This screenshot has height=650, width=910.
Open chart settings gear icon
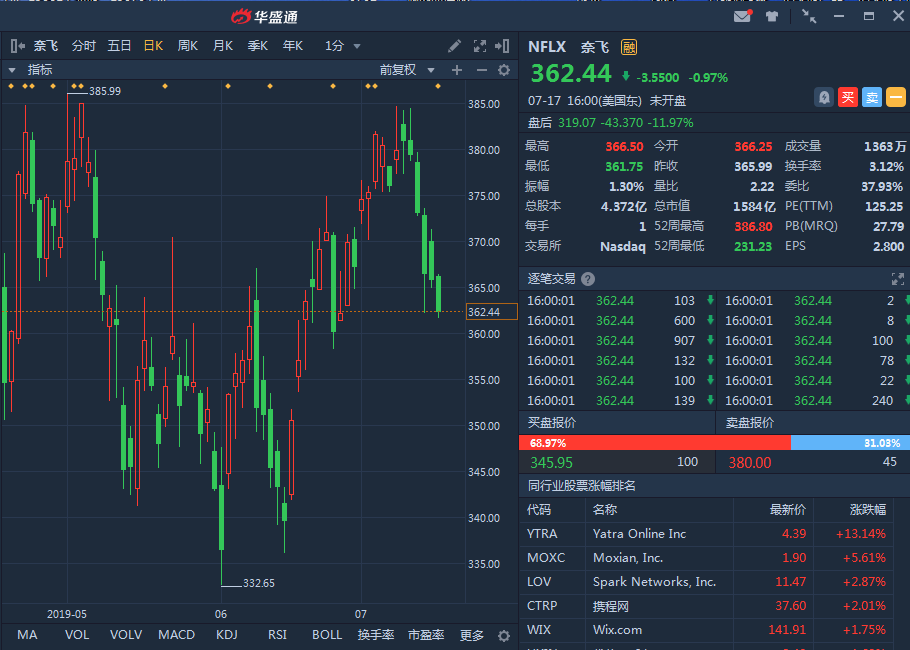pos(504,70)
